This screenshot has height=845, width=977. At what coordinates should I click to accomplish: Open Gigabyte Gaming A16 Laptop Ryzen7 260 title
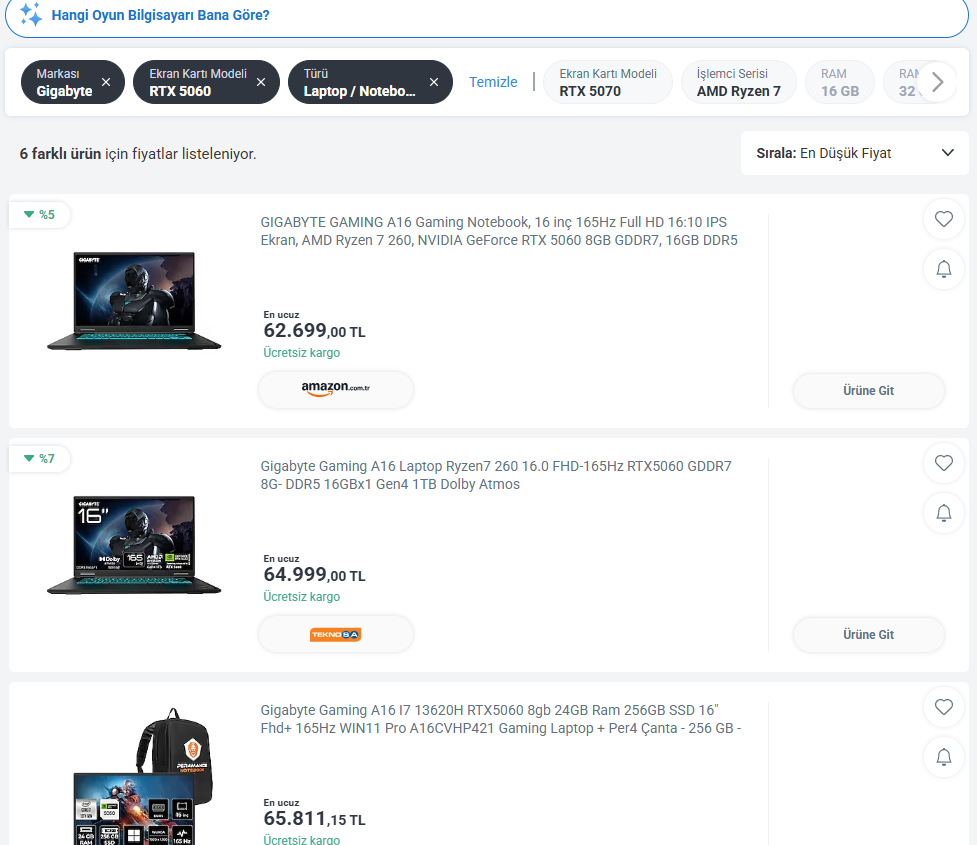click(496, 475)
